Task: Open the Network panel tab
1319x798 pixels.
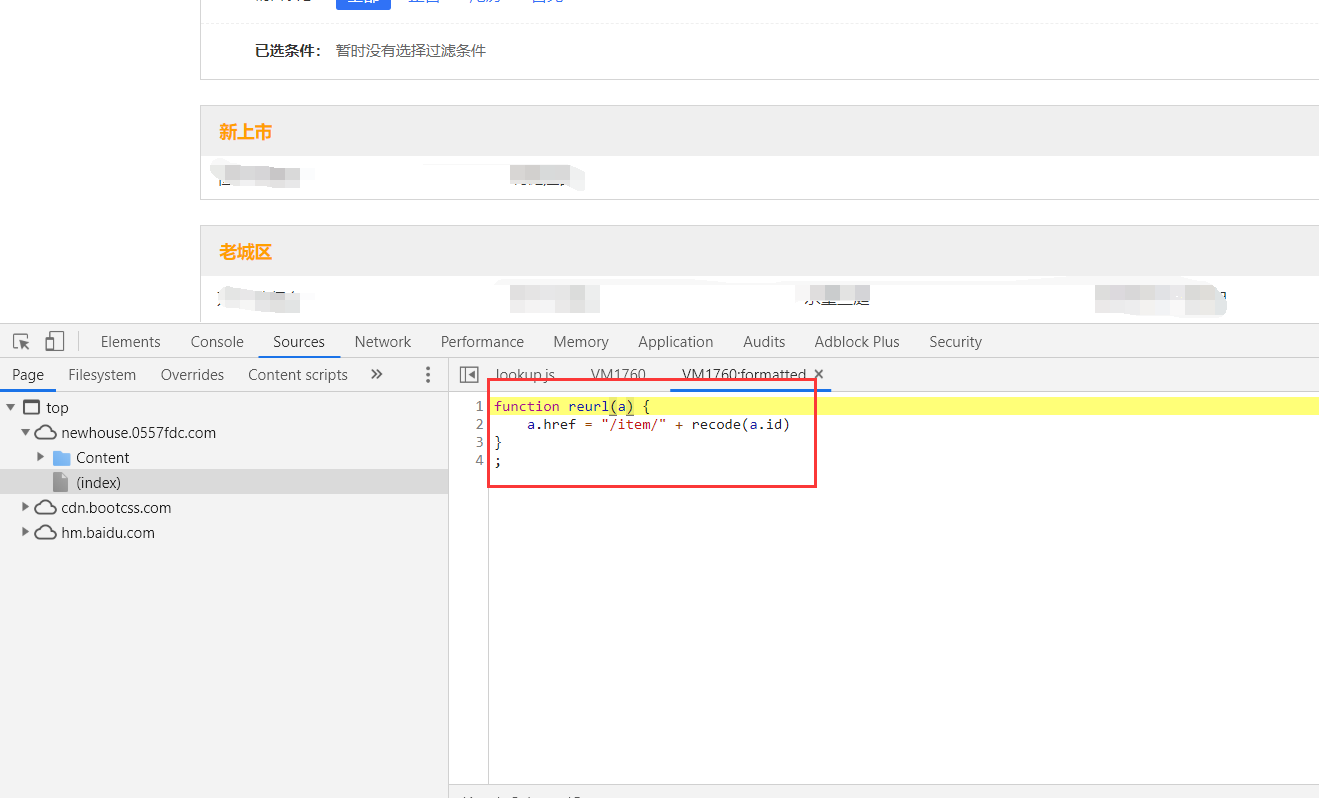Action: [383, 342]
